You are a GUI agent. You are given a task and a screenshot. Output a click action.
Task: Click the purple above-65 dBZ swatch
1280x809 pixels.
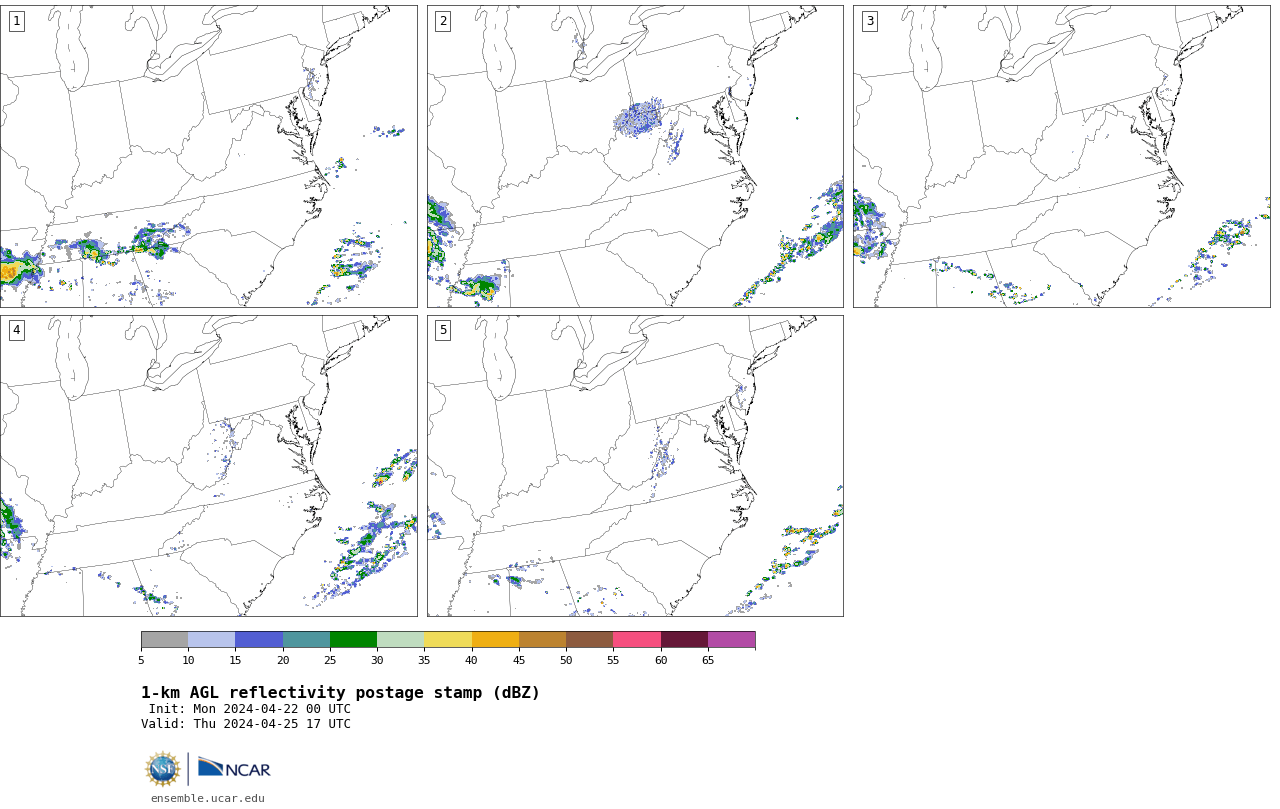click(731, 640)
